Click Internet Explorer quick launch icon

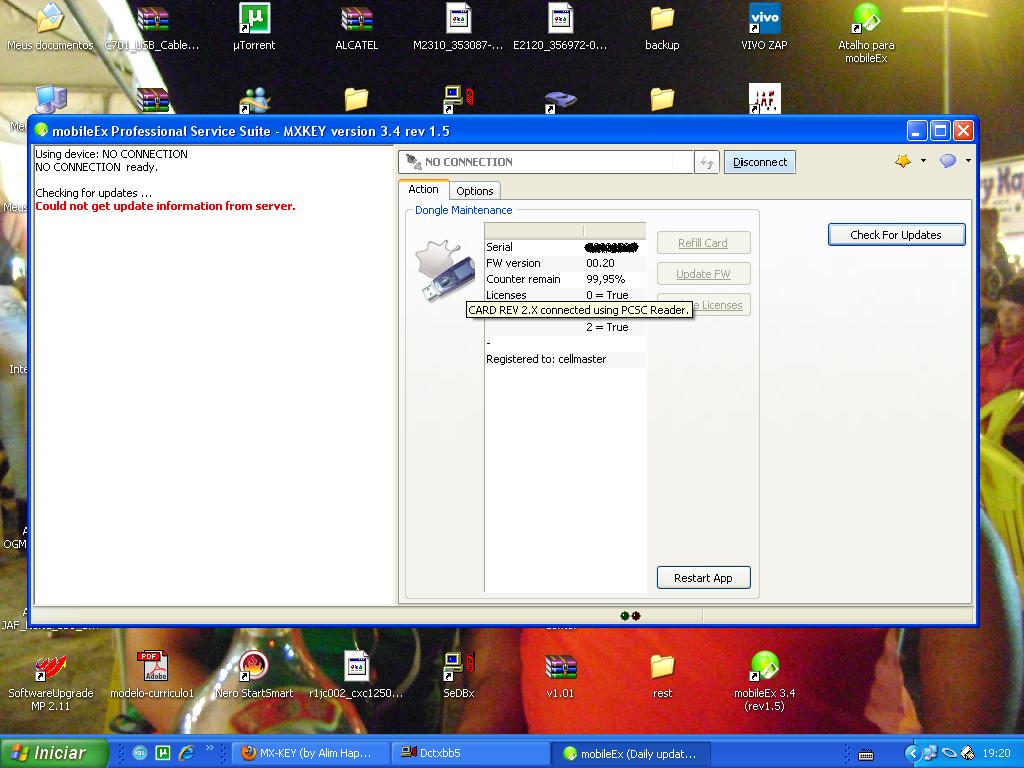(x=187, y=753)
